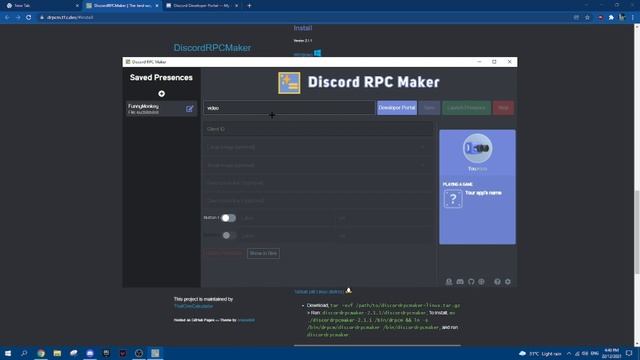Open OBS Studio from the taskbar
Screen dimensions: 640x360
tap(139, 353)
